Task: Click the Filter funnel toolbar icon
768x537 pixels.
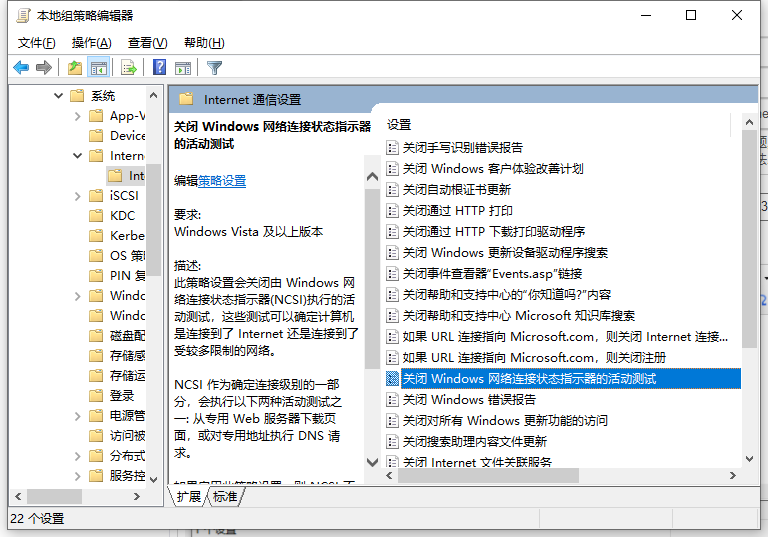Action: 215,67
